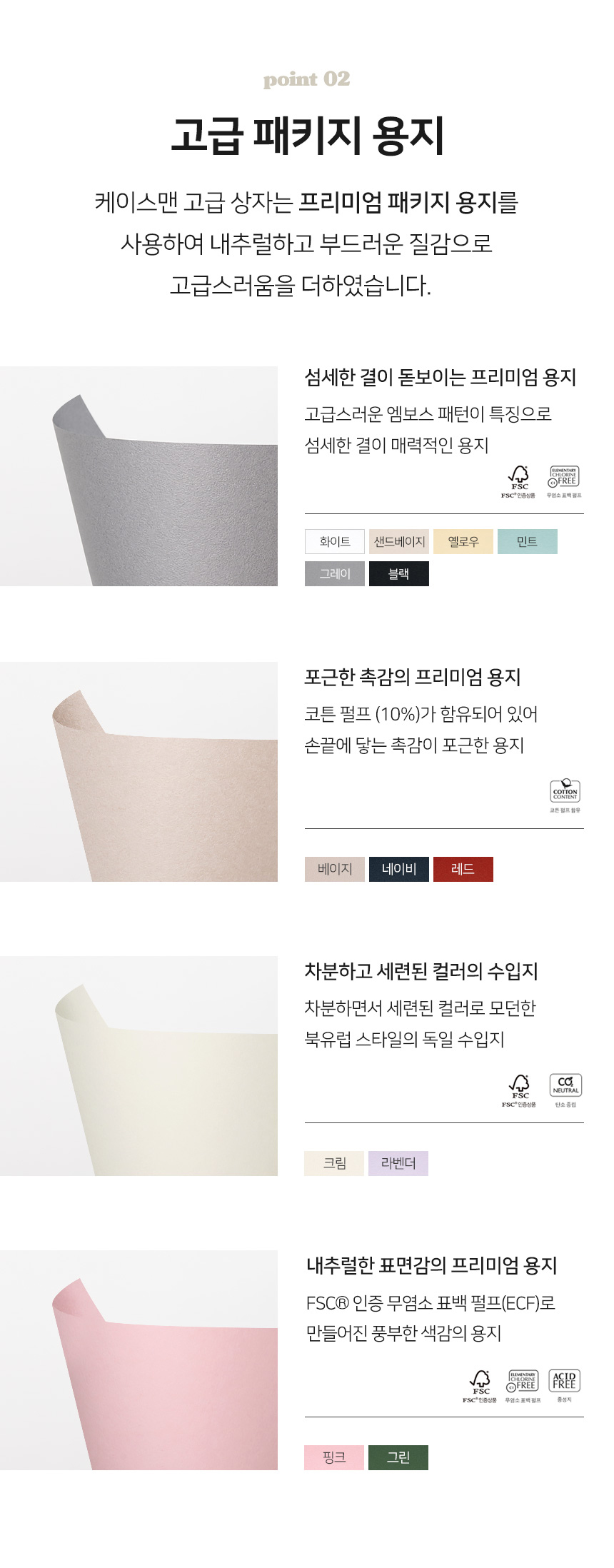This screenshot has height=1568, width=614.
Task: Click the 고급 패키지 용지 heading
Action: coord(307,135)
